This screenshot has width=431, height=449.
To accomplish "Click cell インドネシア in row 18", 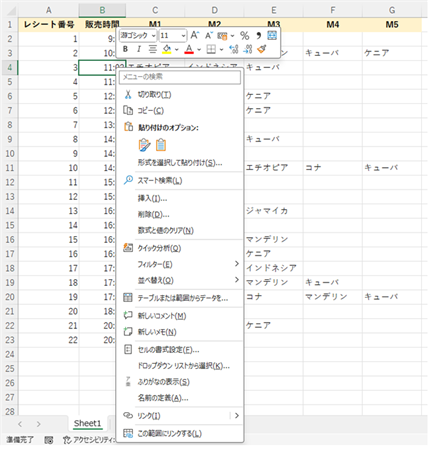I will click(x=274, y=268).
